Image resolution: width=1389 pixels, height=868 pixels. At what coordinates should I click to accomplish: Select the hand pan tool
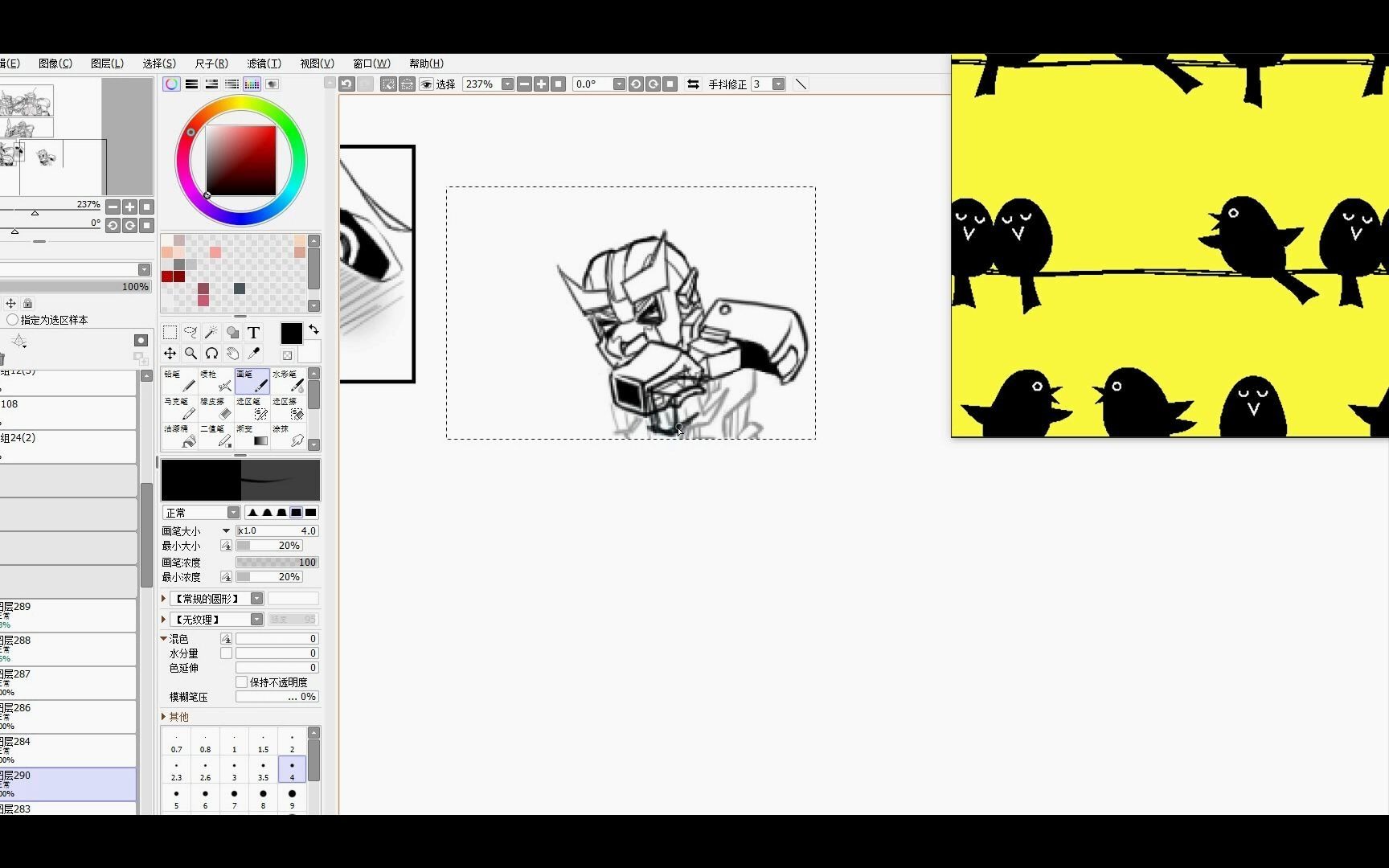[x=232, y=354]
